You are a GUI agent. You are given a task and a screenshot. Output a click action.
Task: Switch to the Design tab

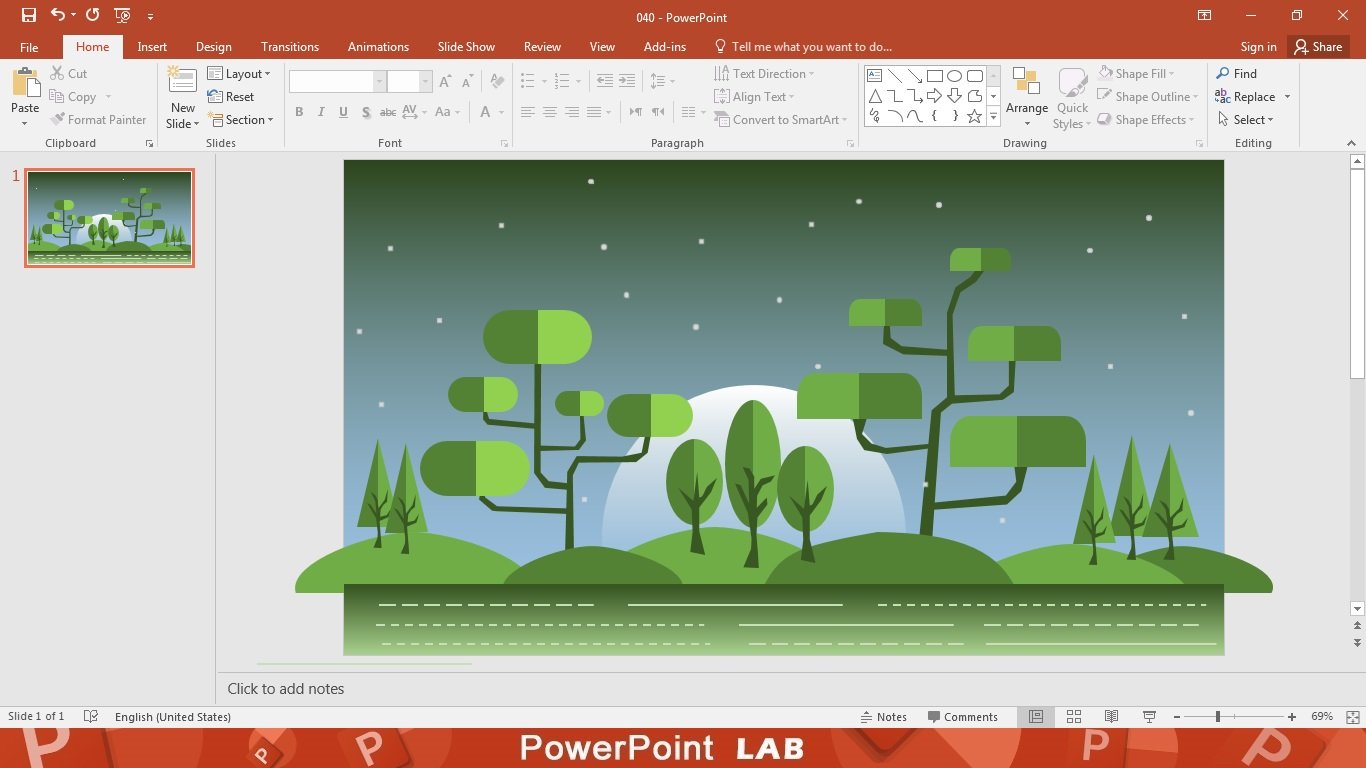click(x=214, y=47)
